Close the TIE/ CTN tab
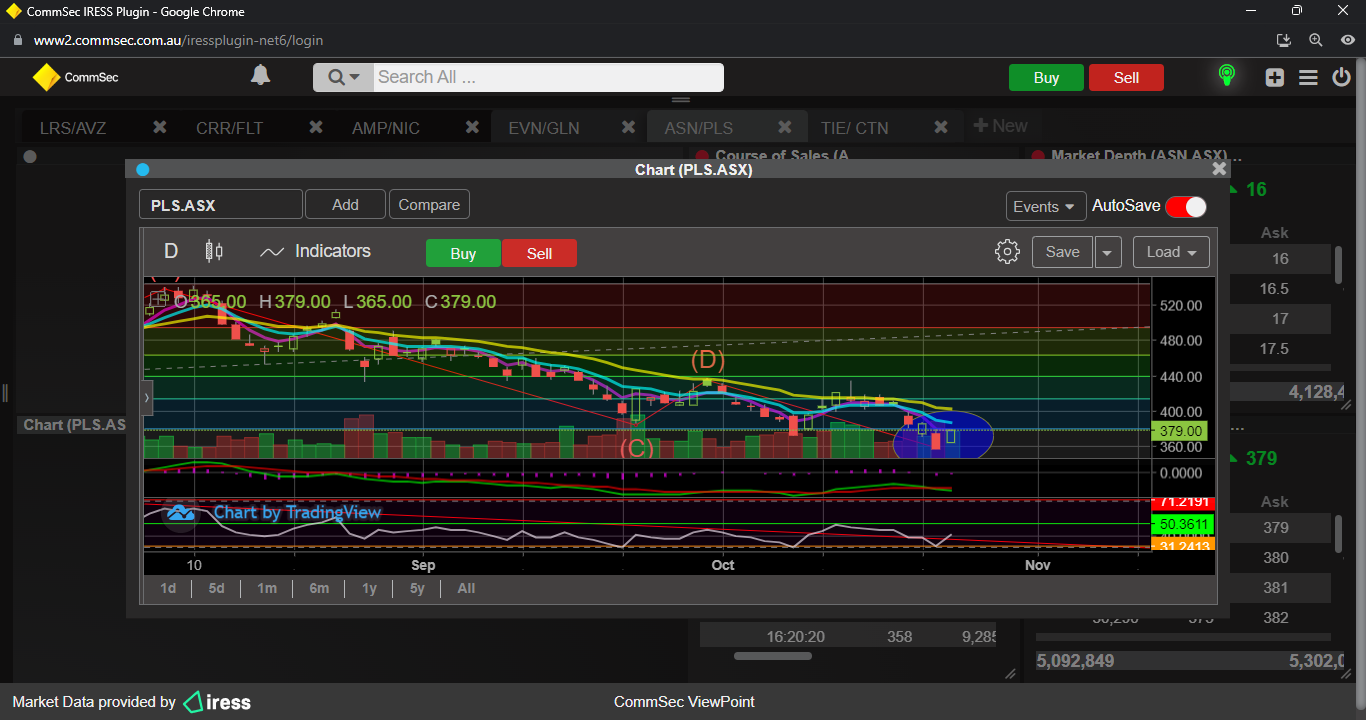This screenshot has width=1366, height=720. coord(941,127)
